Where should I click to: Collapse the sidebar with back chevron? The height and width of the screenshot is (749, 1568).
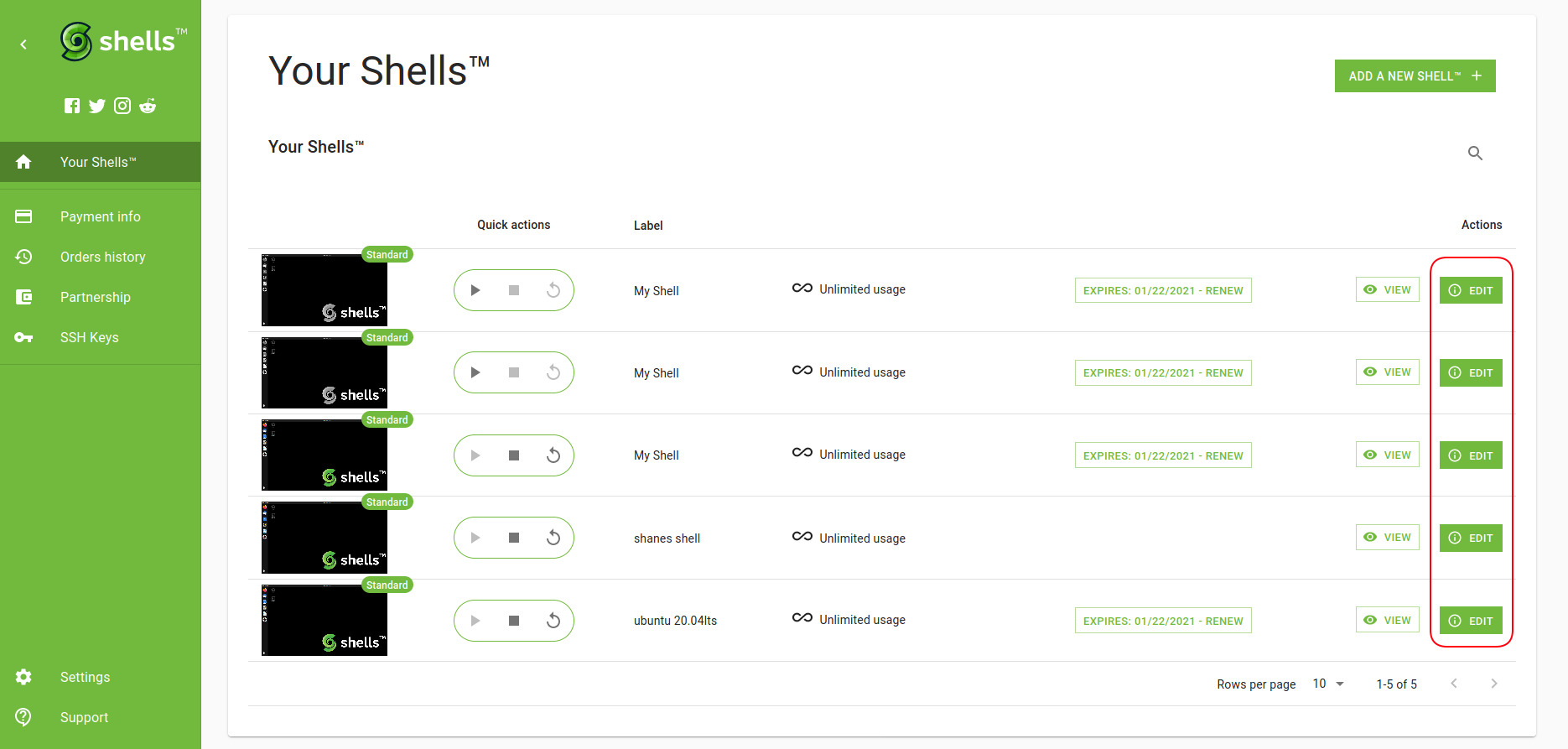23,44
